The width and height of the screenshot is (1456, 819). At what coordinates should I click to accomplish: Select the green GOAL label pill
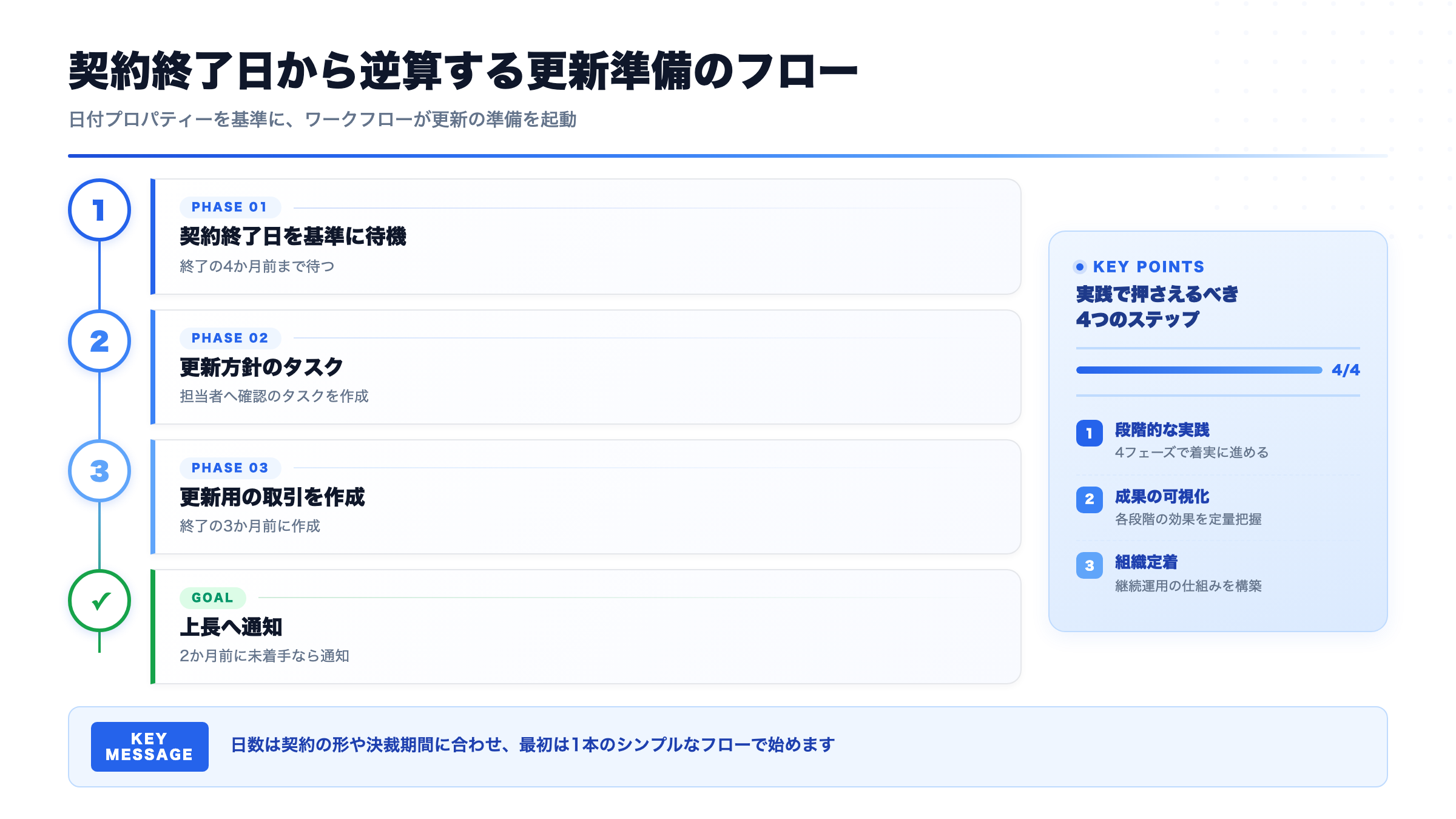[x=212, y=598]
